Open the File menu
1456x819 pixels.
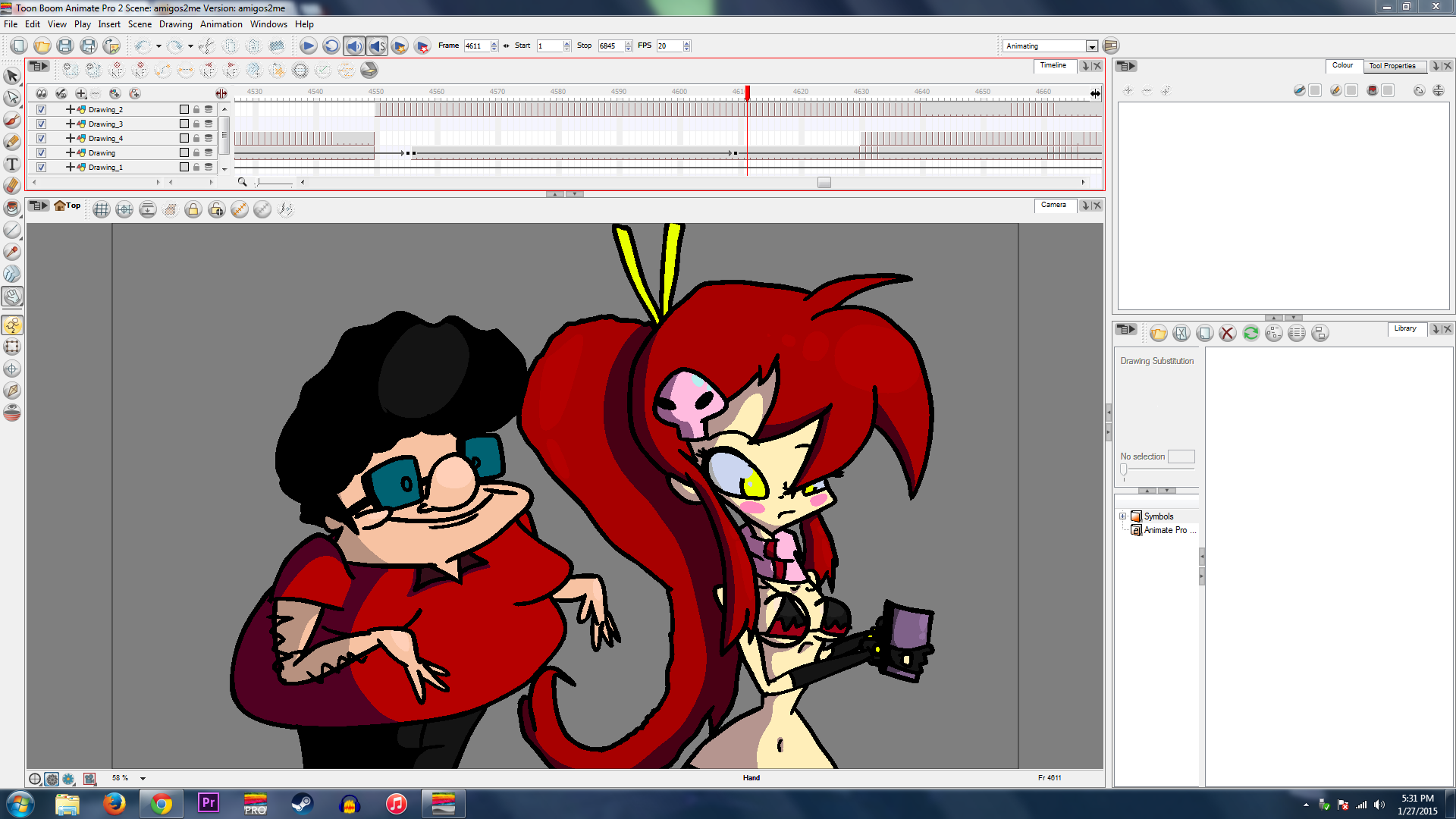11,24
